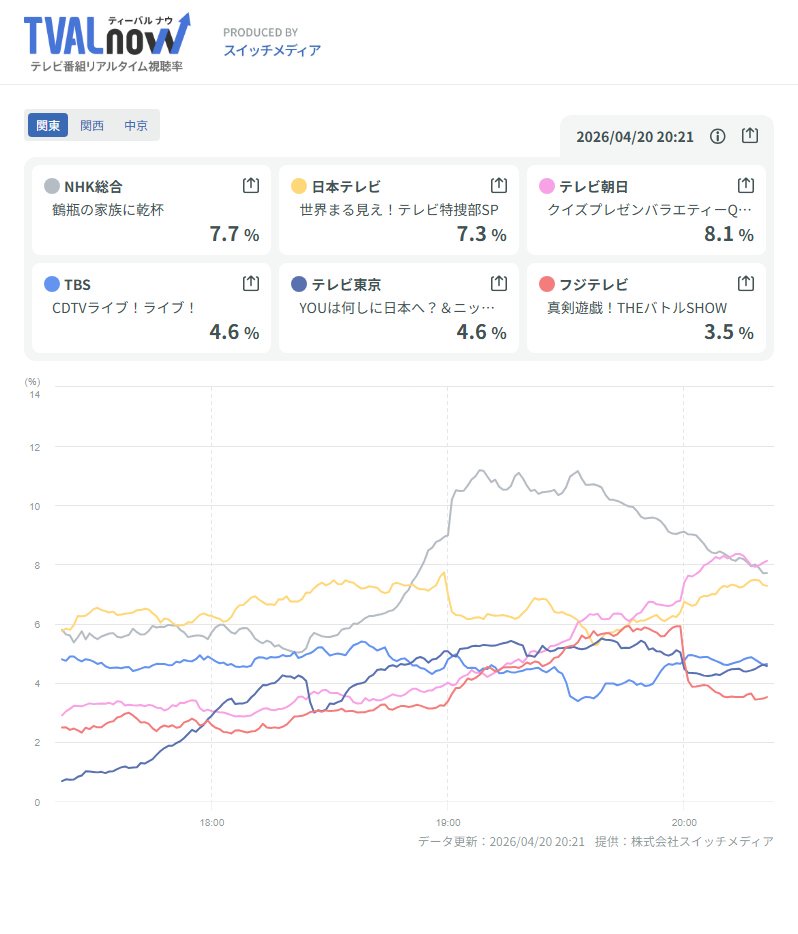The image size is (798, 934).
Task: Click the gray NHK総合 color dot
Action: click(x=52, y=186)
